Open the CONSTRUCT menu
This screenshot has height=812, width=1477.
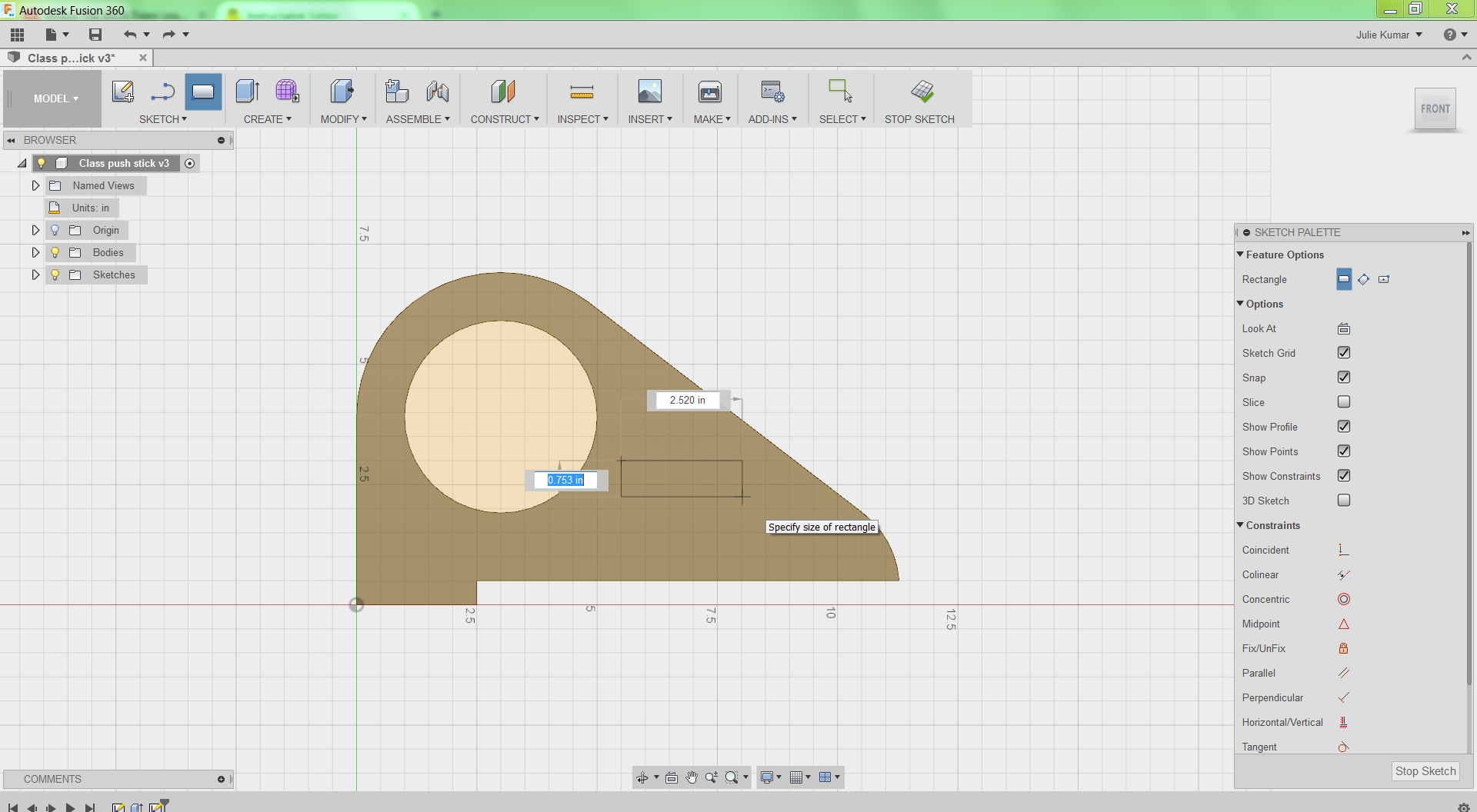coord(505,119)
